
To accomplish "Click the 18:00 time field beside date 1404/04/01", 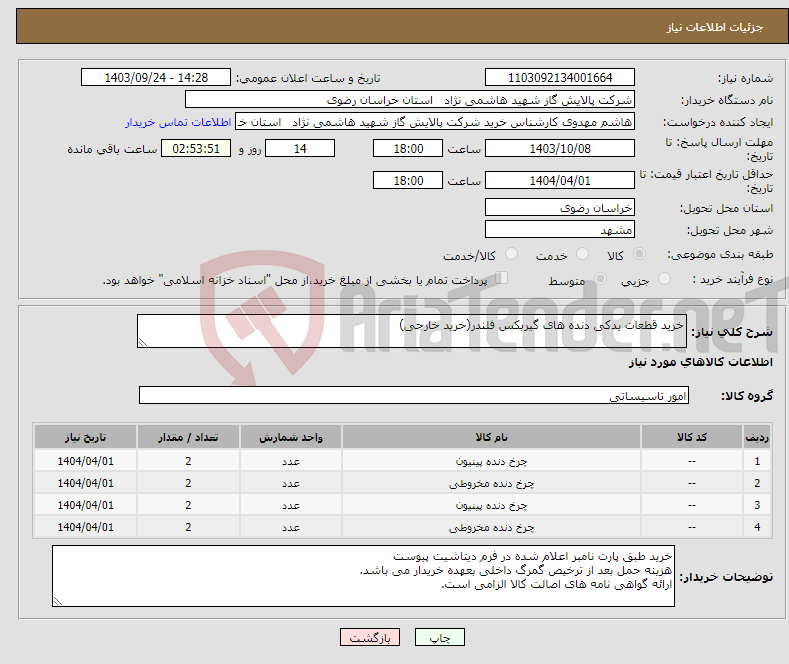I will point(408,180).
